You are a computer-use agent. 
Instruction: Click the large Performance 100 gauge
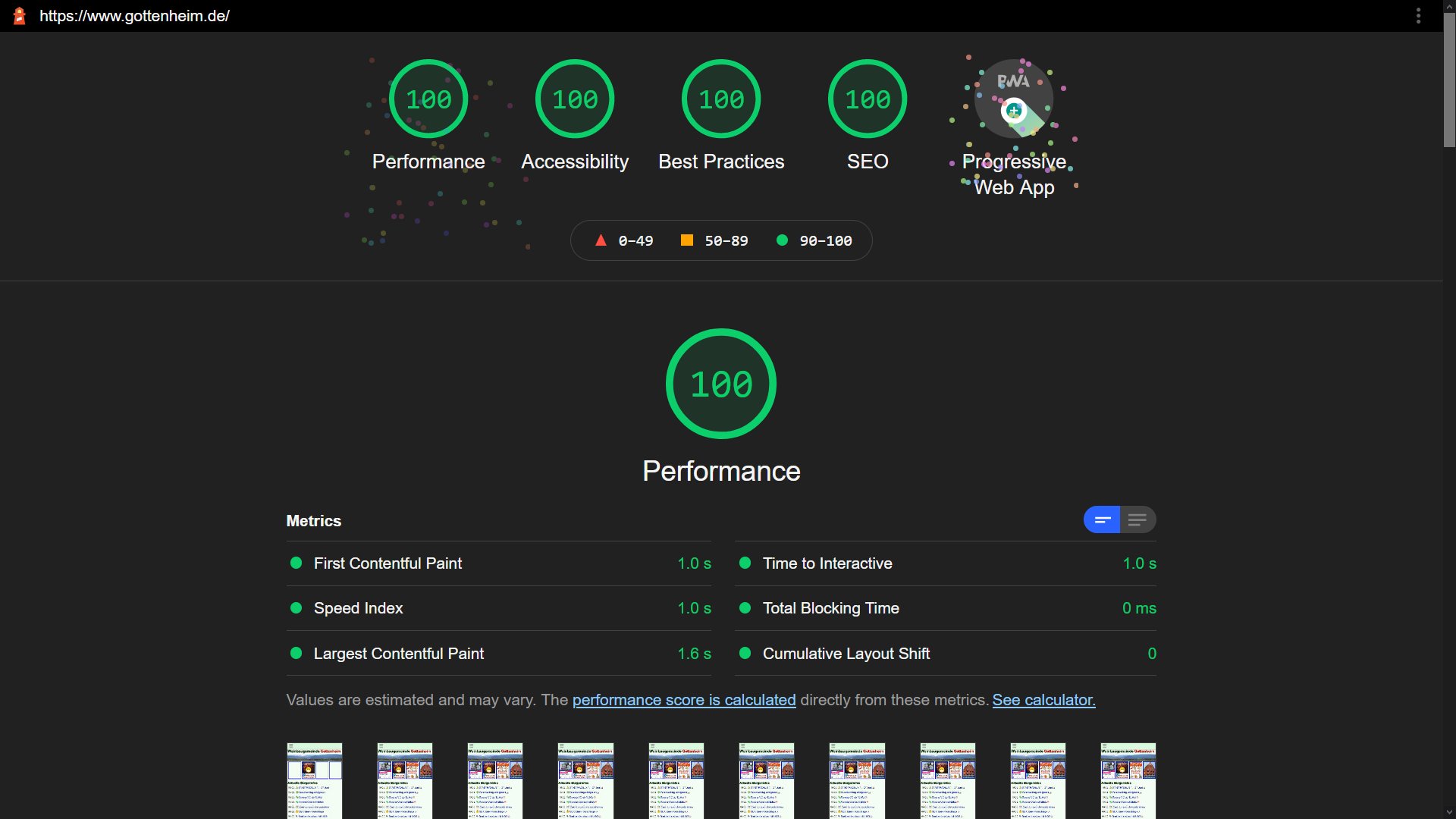[x=721, y=384]
